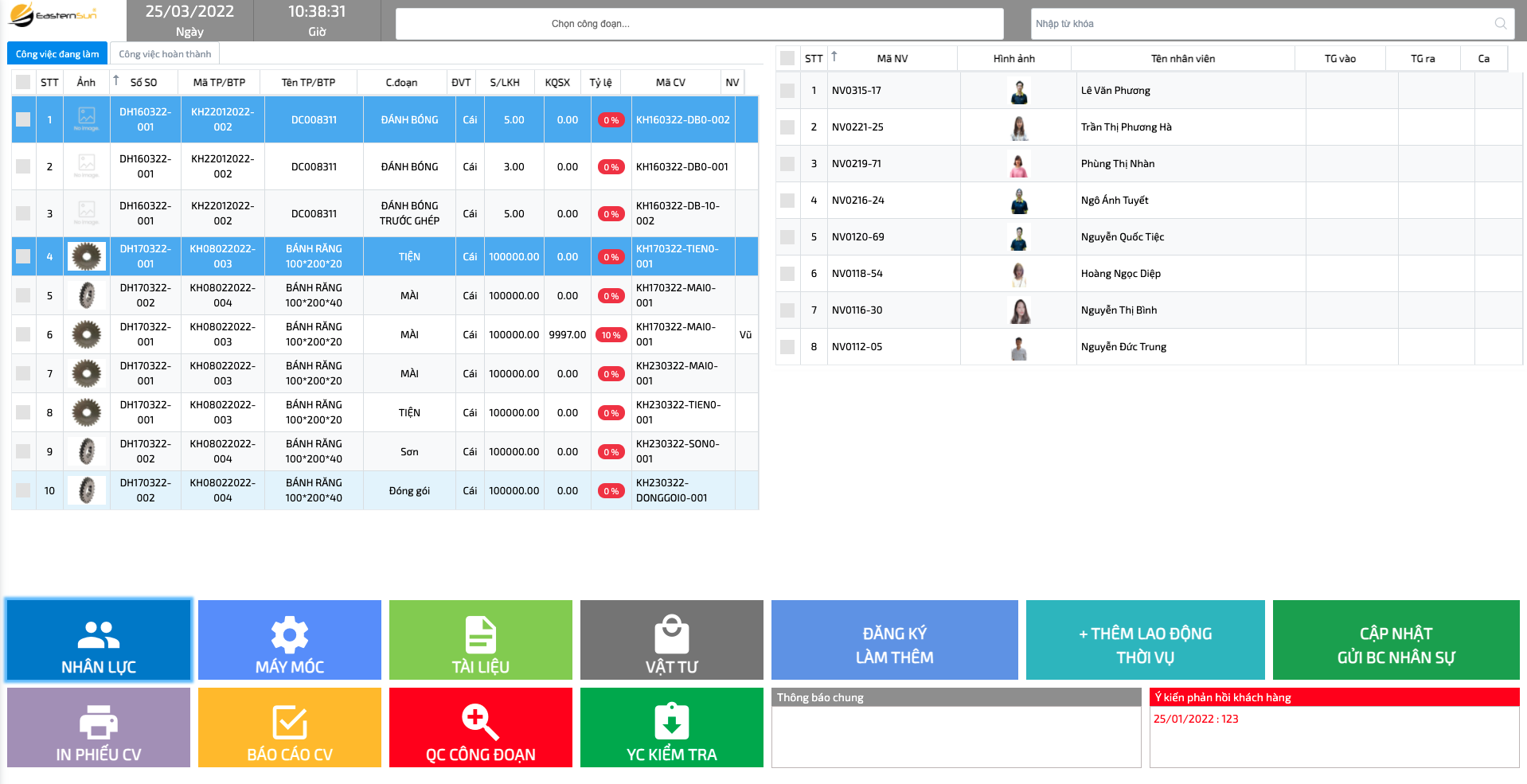Open the NHÂN LỰC people tile
Screen dimensions: 1527x784
99,641
